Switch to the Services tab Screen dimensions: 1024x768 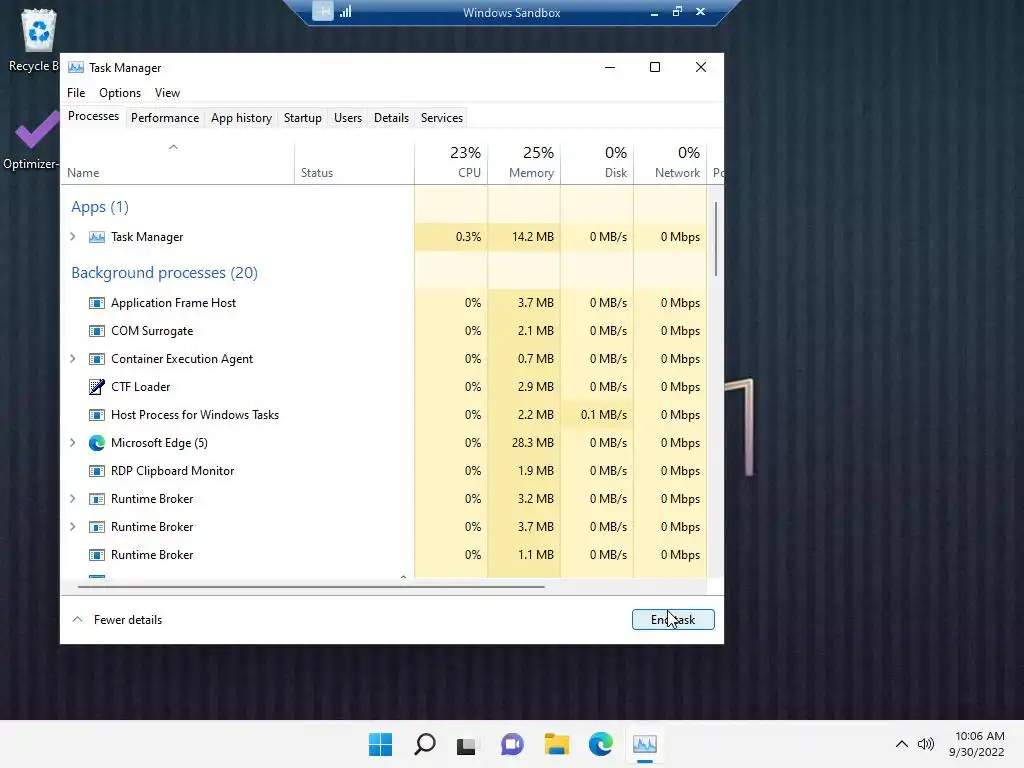point(441,118)
